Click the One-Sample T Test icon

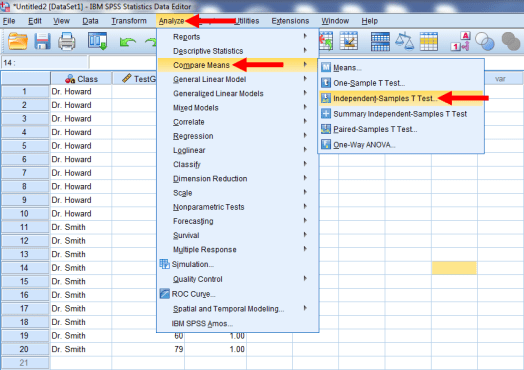point(326,83)
